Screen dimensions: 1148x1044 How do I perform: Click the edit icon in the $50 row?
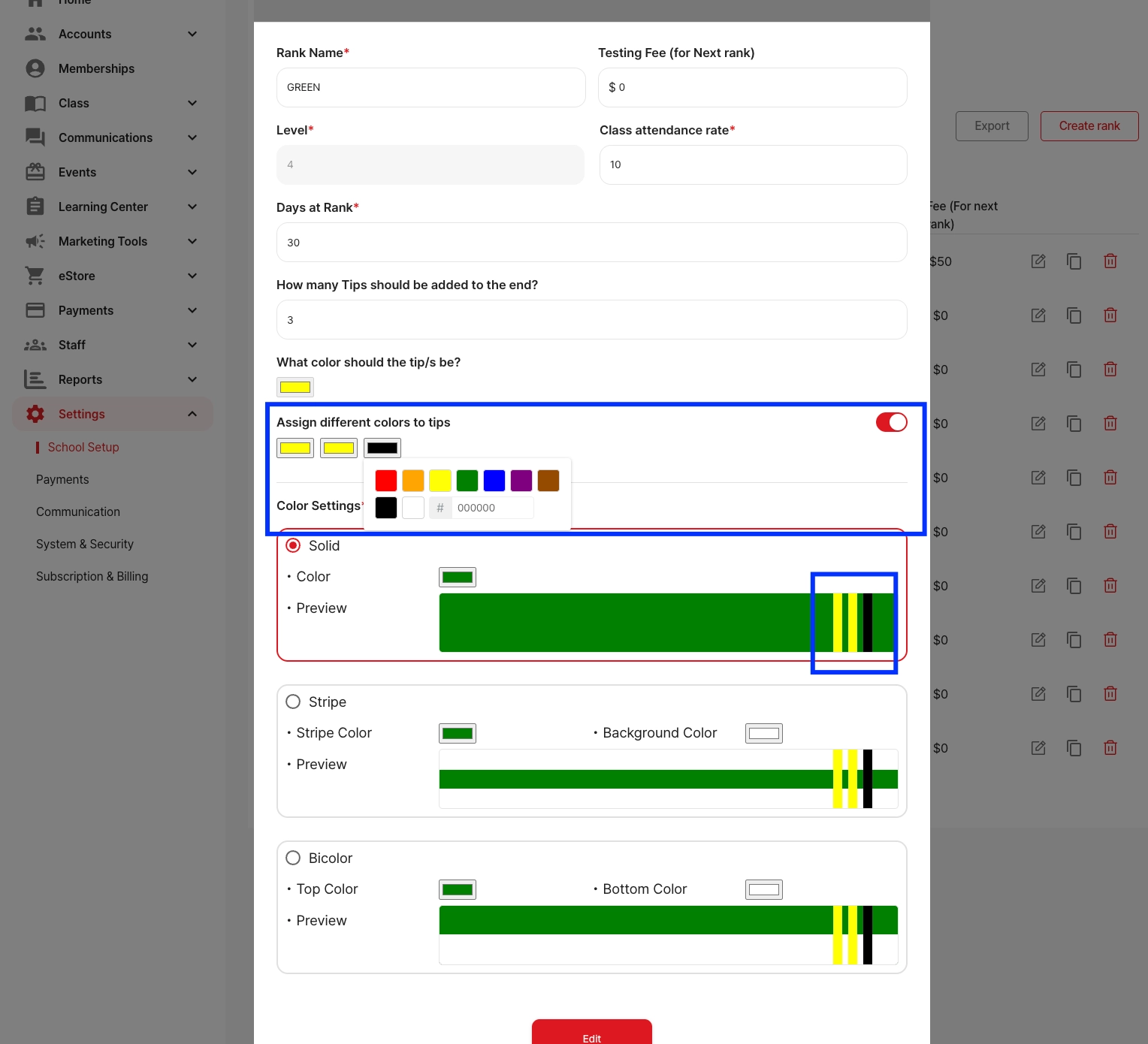(1038, 261)
